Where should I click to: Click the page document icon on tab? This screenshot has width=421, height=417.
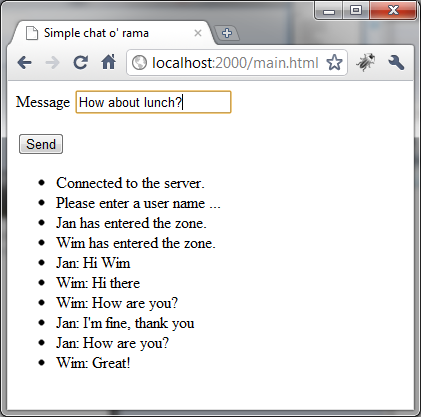pyautogui.click(x=32, y=33)
